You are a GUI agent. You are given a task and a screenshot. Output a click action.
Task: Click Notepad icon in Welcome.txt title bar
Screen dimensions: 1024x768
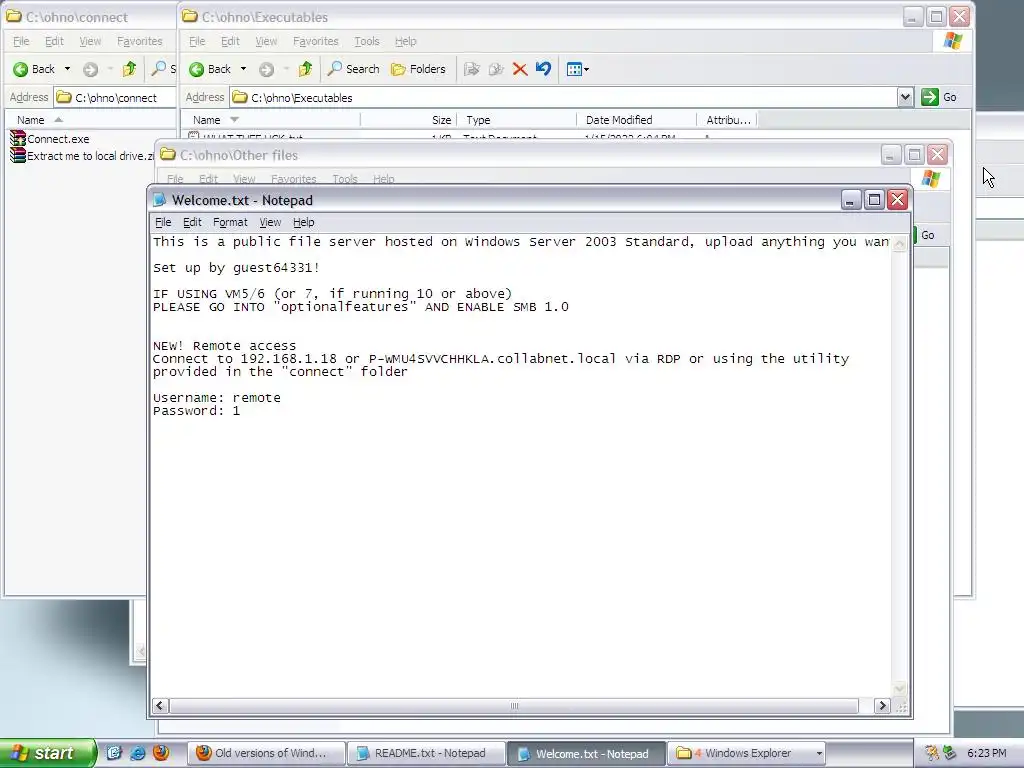[159, 200]
